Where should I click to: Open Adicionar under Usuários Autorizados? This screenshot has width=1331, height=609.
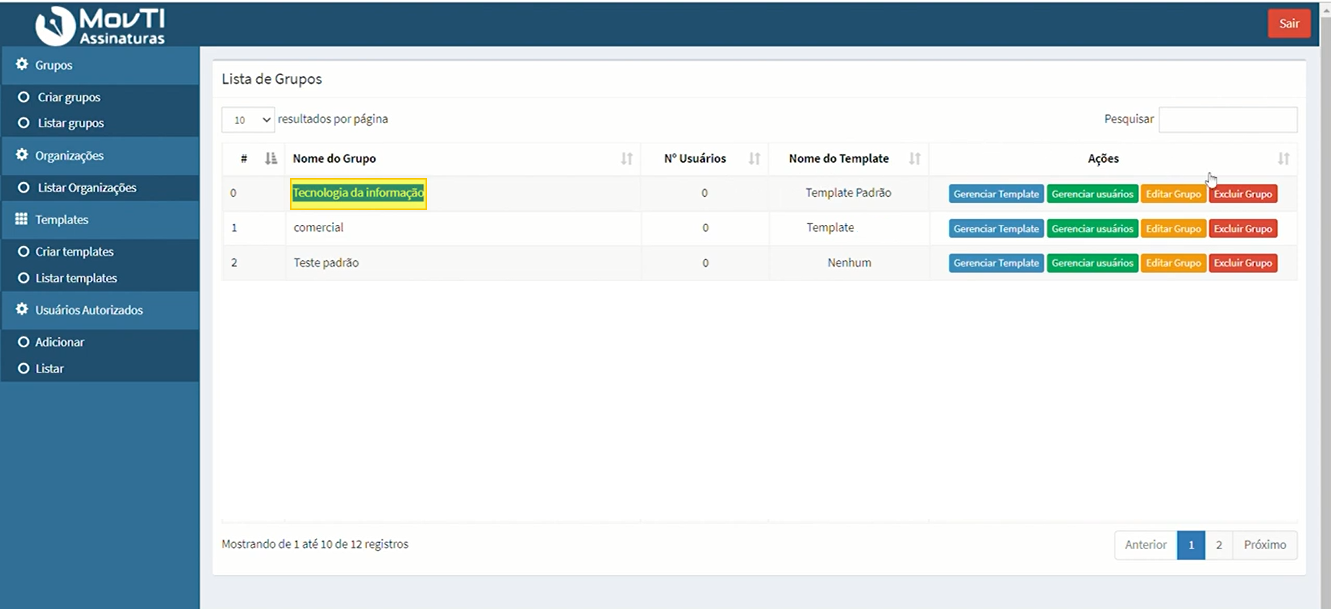[x=60, y=342]
